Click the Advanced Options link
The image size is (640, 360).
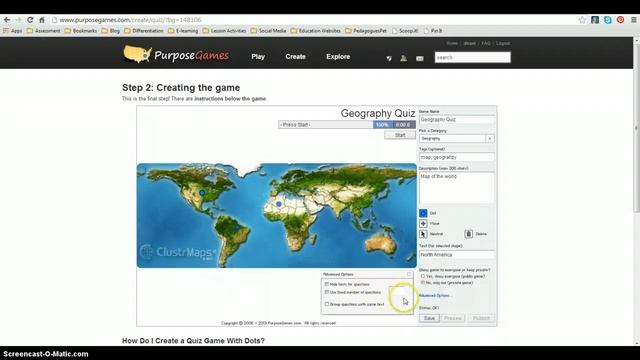[435, 296]
